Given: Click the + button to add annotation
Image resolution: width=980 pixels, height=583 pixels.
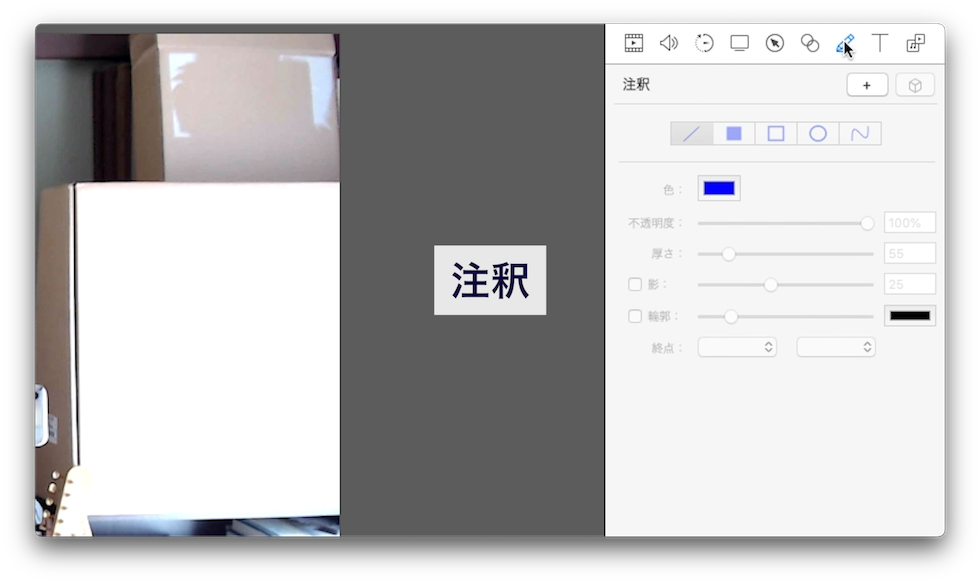Looking at the screenshot, I should click(x=866, y=85).
